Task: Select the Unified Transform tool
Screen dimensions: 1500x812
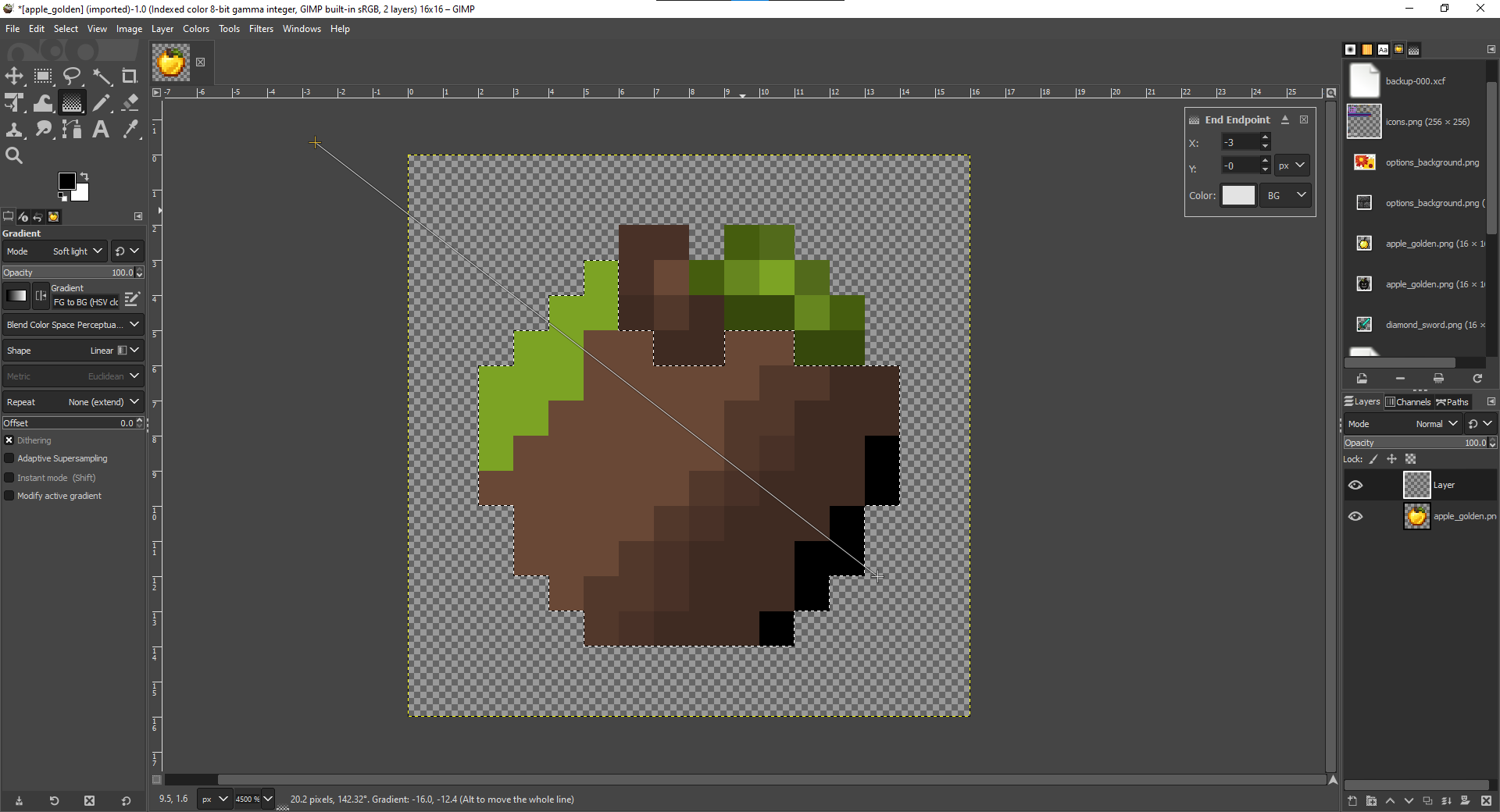Action: point(14,102)
